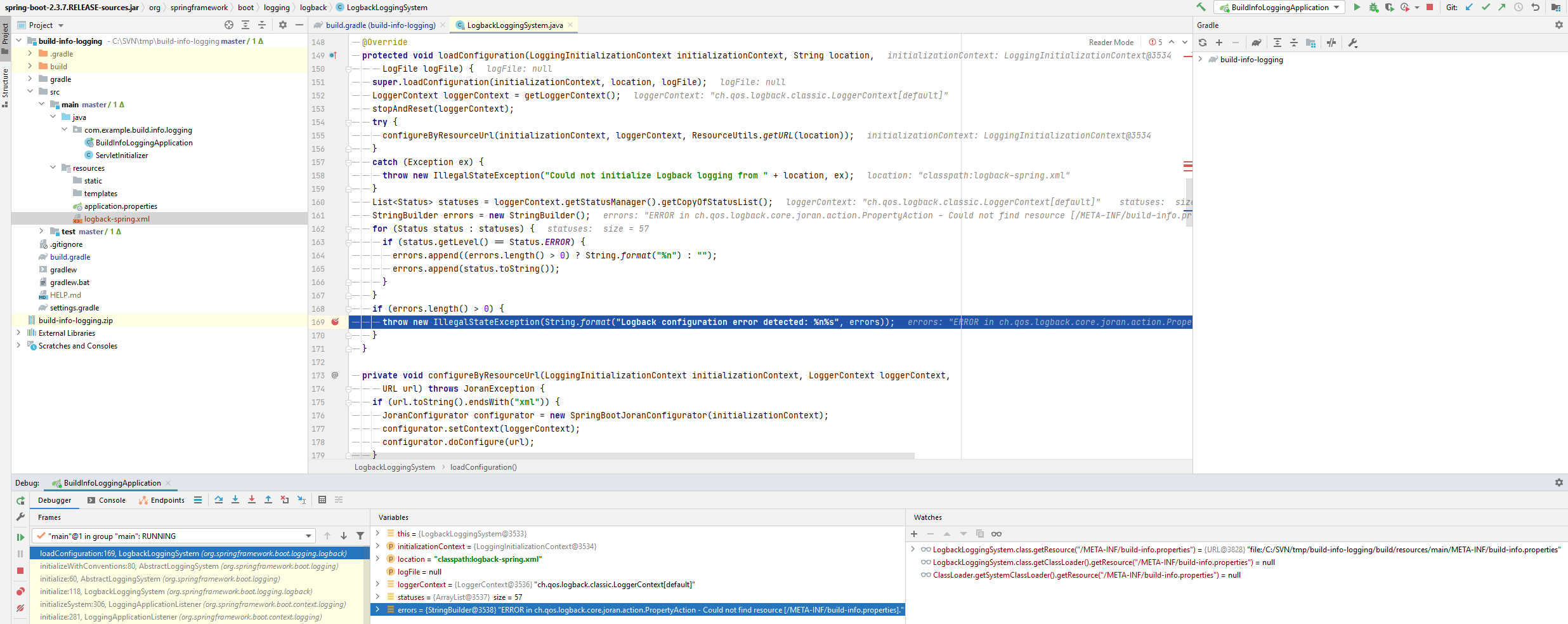1568x624 pixels.
Task: Step over to next line
Action: click(x=219, y=500)
